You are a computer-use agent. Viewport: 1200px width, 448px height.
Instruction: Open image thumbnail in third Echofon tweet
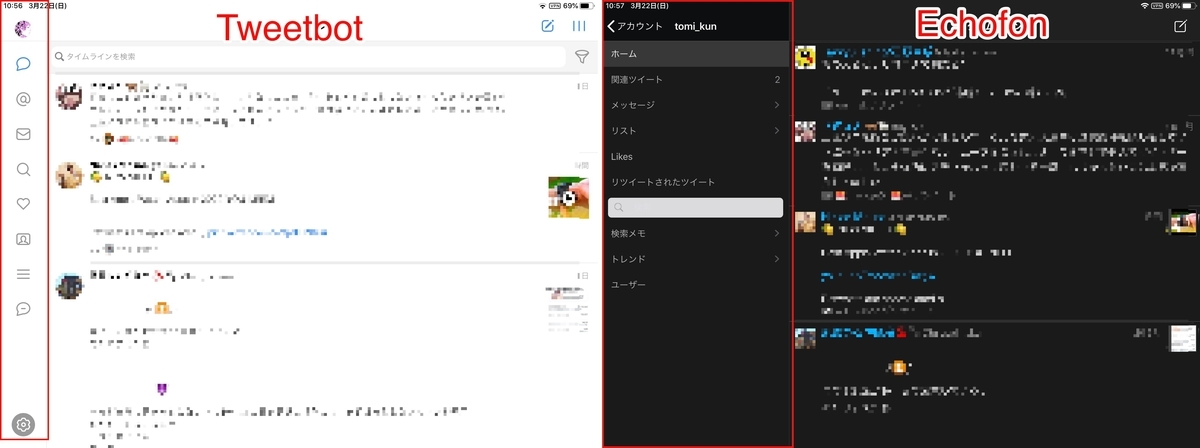1183,222
